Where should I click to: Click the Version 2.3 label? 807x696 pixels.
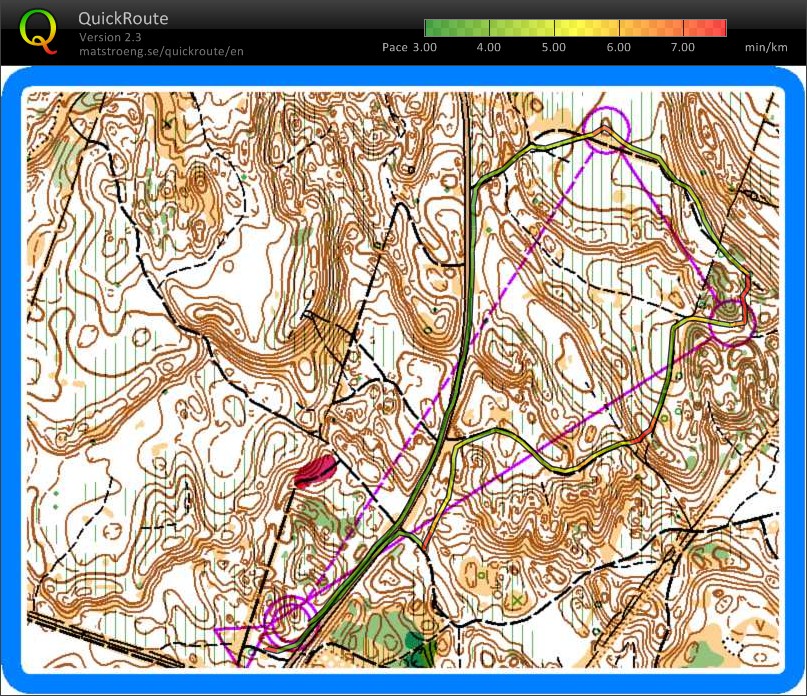point(110,37)
